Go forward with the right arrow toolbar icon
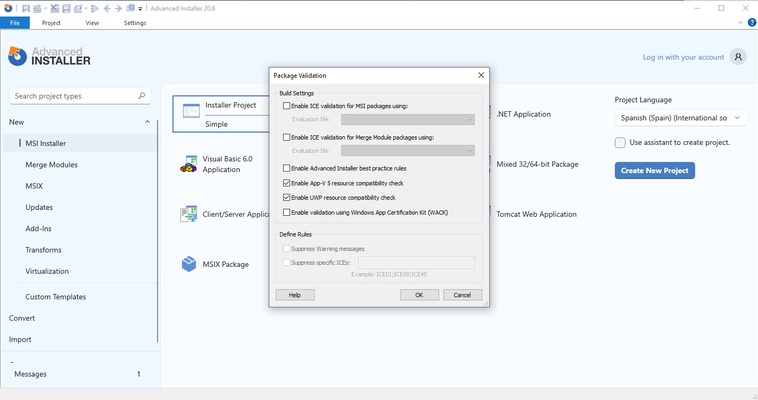Screen dimensions: 758x400 (118, 9)
